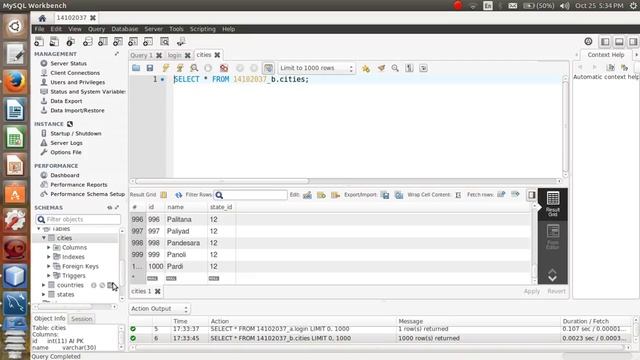Create new SQL tab icon in main toolbar
This screenshot has height=360, width=640.
39,42
